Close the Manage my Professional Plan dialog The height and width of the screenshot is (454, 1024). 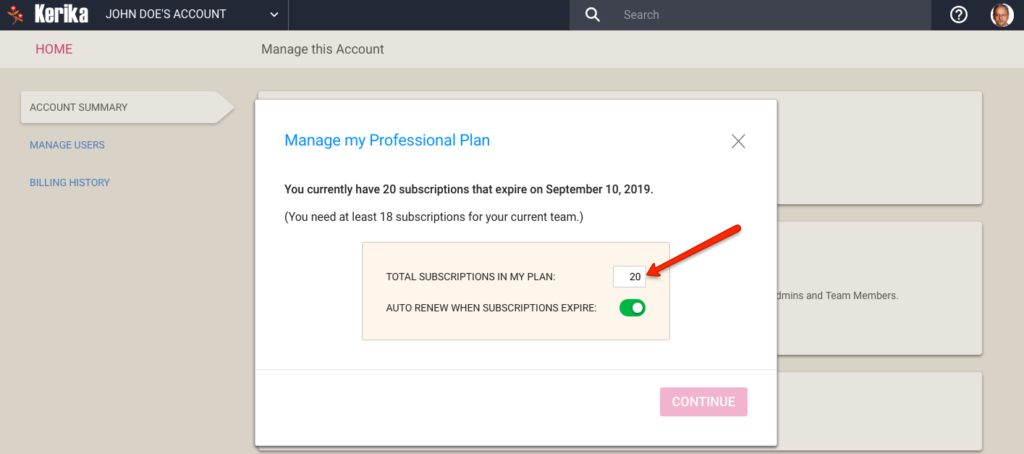point(738,141)
